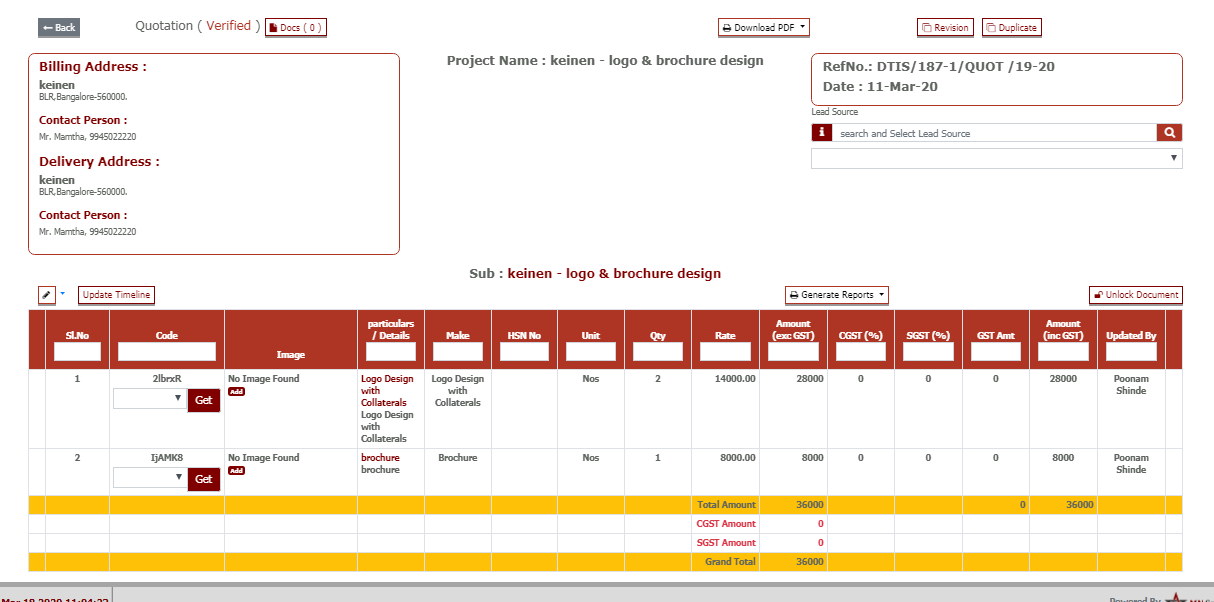Click SGST Amount label

[x=726, y=543]
